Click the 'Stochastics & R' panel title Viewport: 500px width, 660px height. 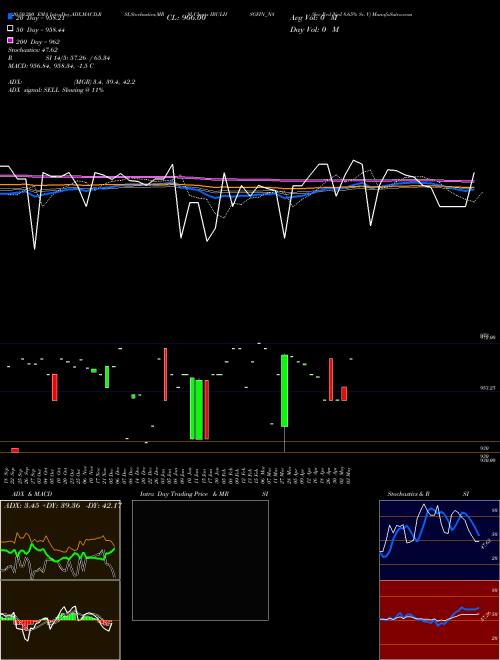(x=408, y=494)
